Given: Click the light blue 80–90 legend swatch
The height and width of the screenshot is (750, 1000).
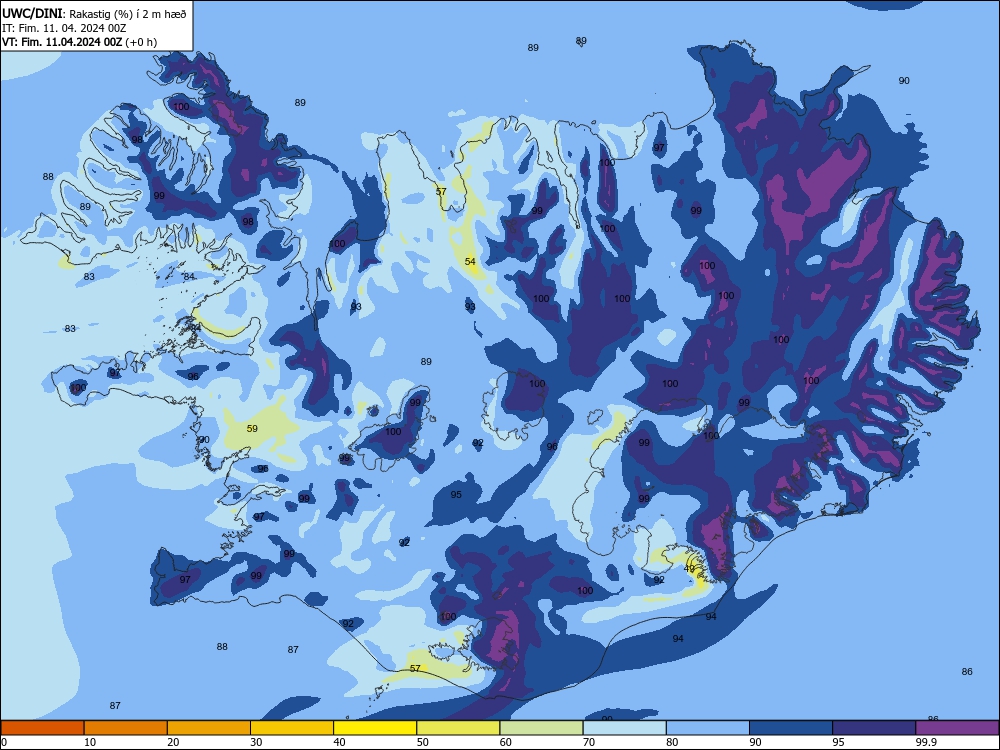Looking at the screenshot, I should [708, 728].
